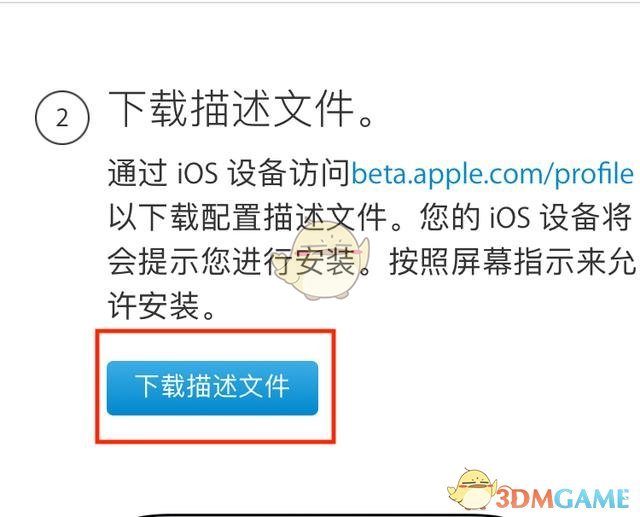Click the white space inside red box below button
Screen dimensions: 640x517
[x=216, y=427]
